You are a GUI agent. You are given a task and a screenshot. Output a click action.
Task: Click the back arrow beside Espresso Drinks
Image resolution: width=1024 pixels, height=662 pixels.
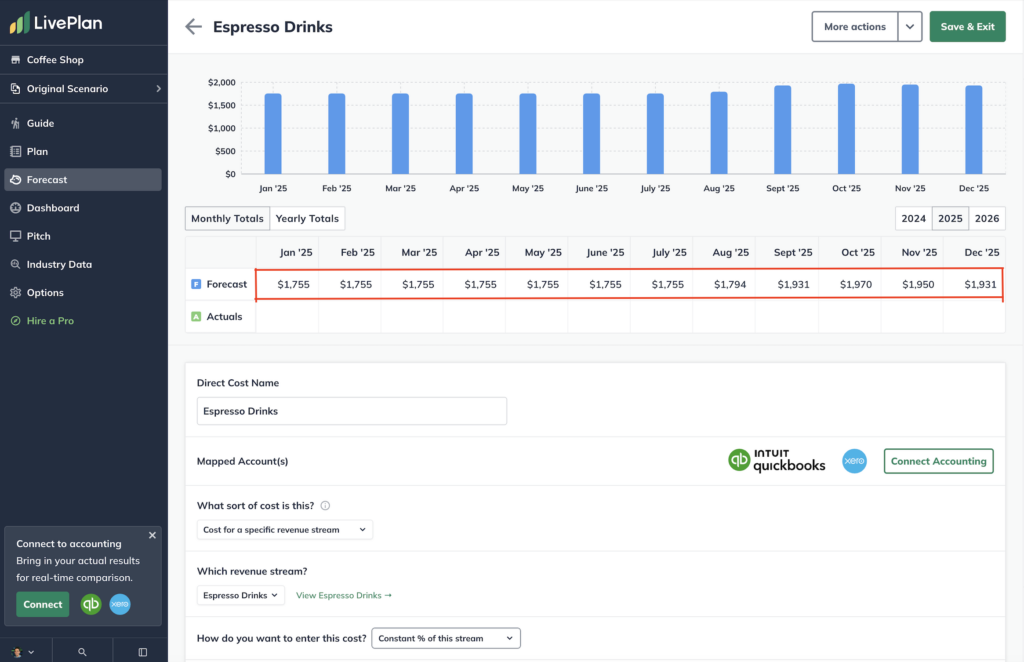pyautogui.click(x=193, y=27)
